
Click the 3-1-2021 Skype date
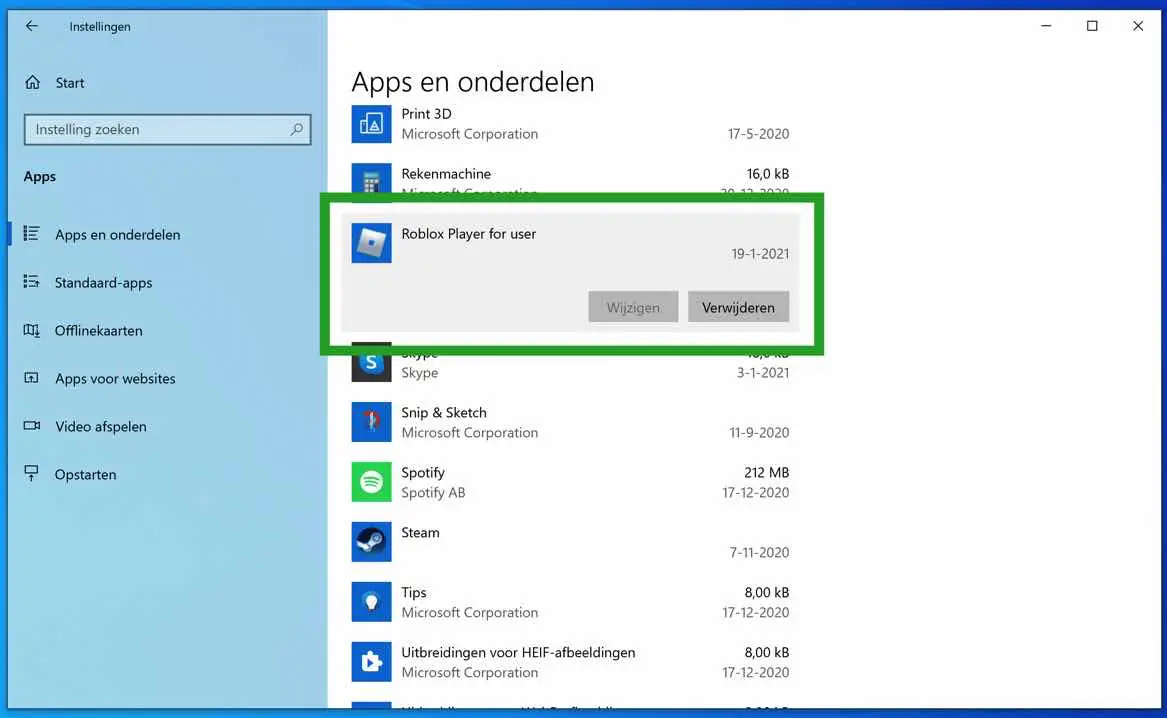pyautogui.click(x=763, y=373)
